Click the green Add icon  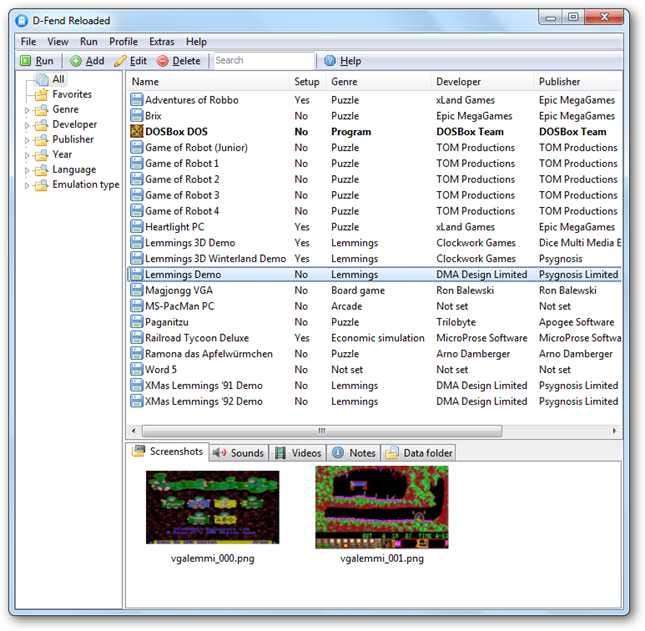tap(75, 61)
